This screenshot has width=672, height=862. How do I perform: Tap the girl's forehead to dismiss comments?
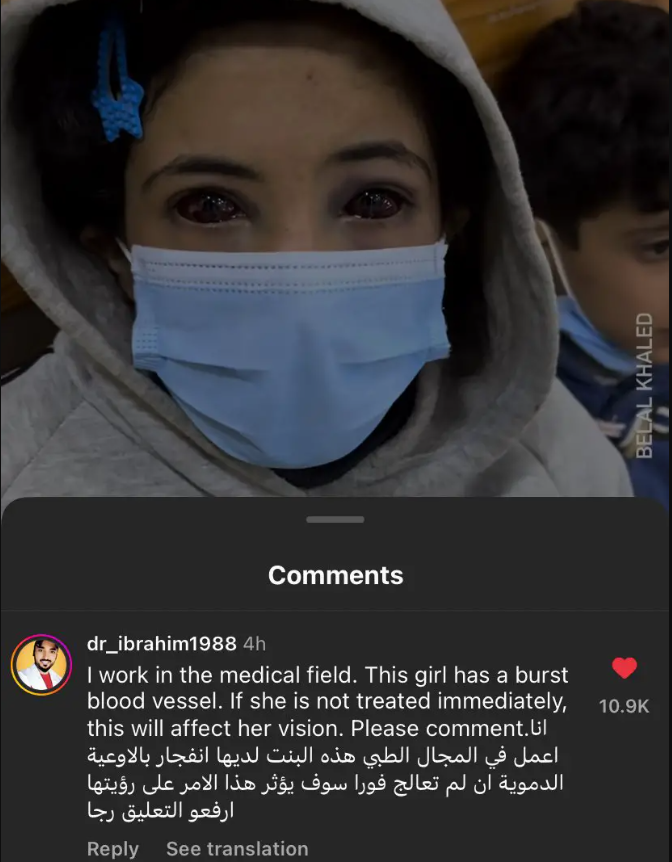(286, 110)
